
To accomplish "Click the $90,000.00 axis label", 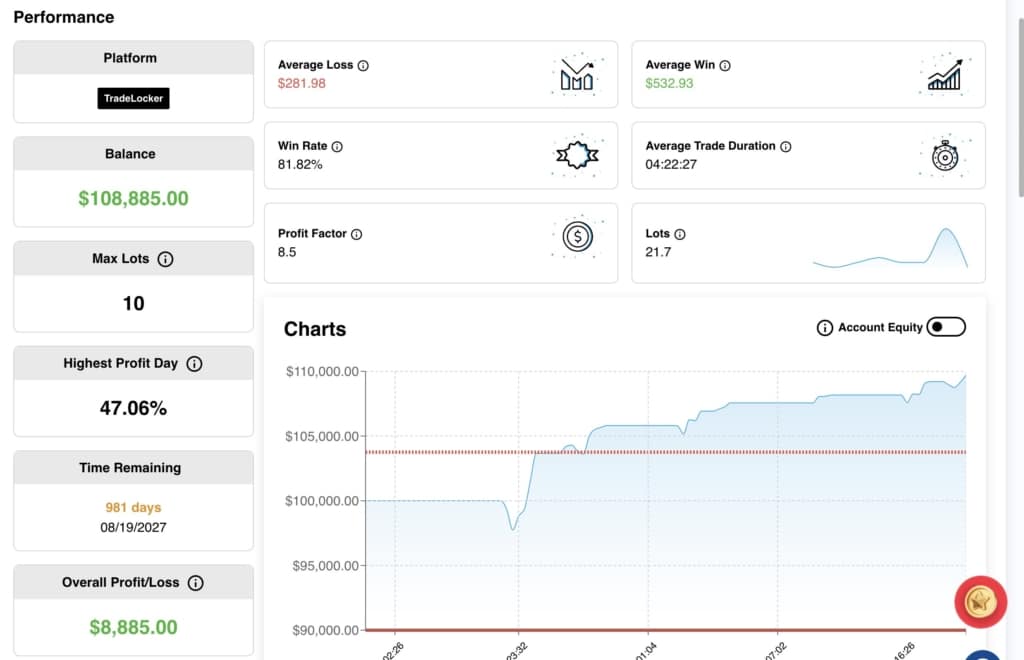I will pos(325,630).
